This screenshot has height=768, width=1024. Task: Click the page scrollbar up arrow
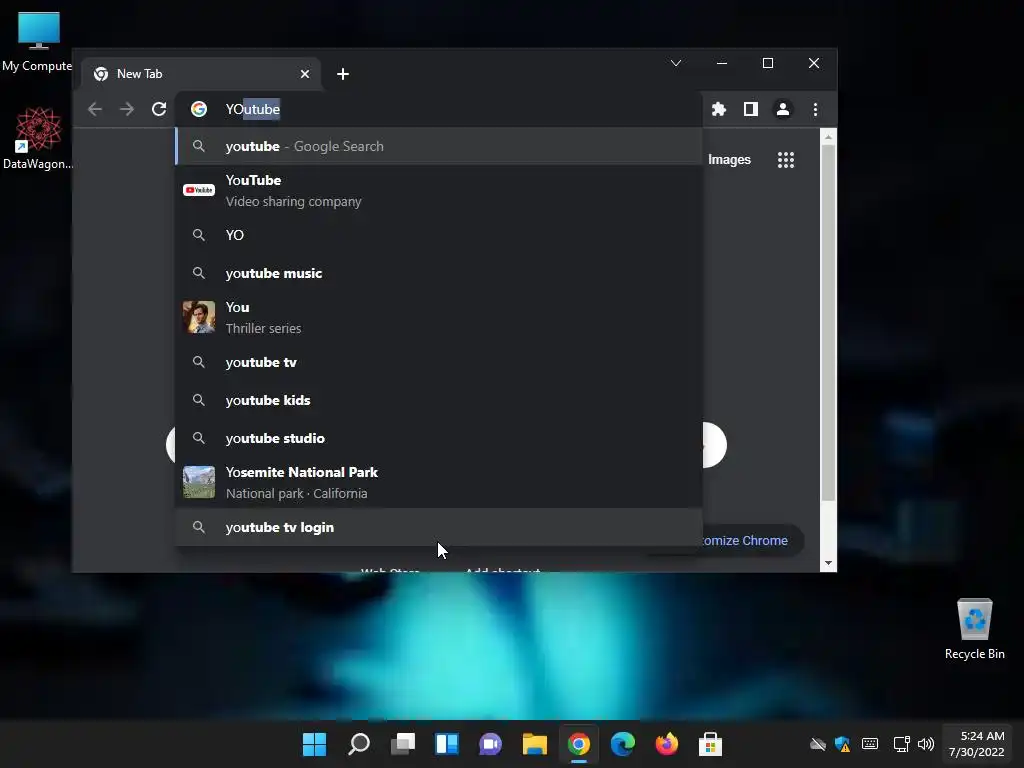click(828, 136)
